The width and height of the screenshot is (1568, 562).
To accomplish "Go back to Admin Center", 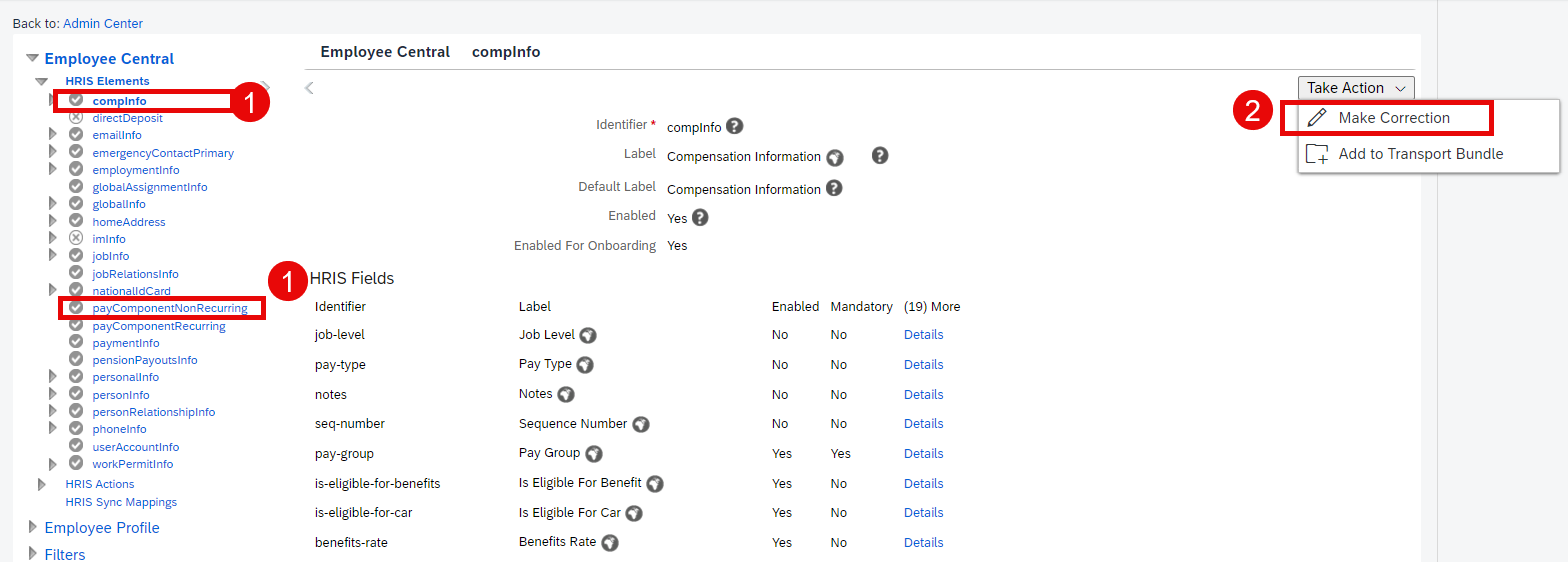I will point(103,23).
